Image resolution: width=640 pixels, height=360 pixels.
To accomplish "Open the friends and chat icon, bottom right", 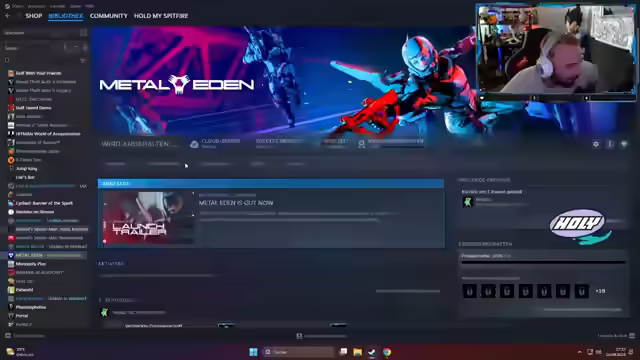I will [632, 336].
